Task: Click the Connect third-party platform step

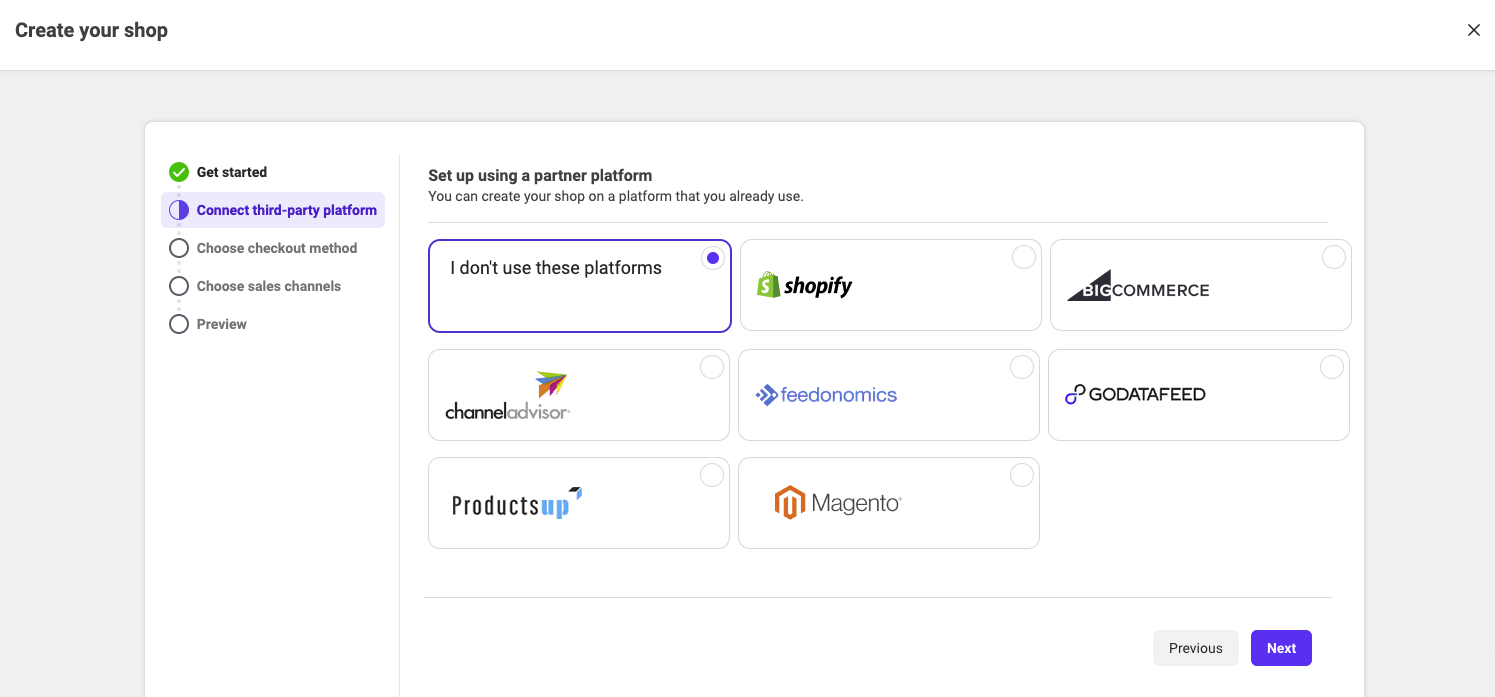Action: (x=286, y=210)
